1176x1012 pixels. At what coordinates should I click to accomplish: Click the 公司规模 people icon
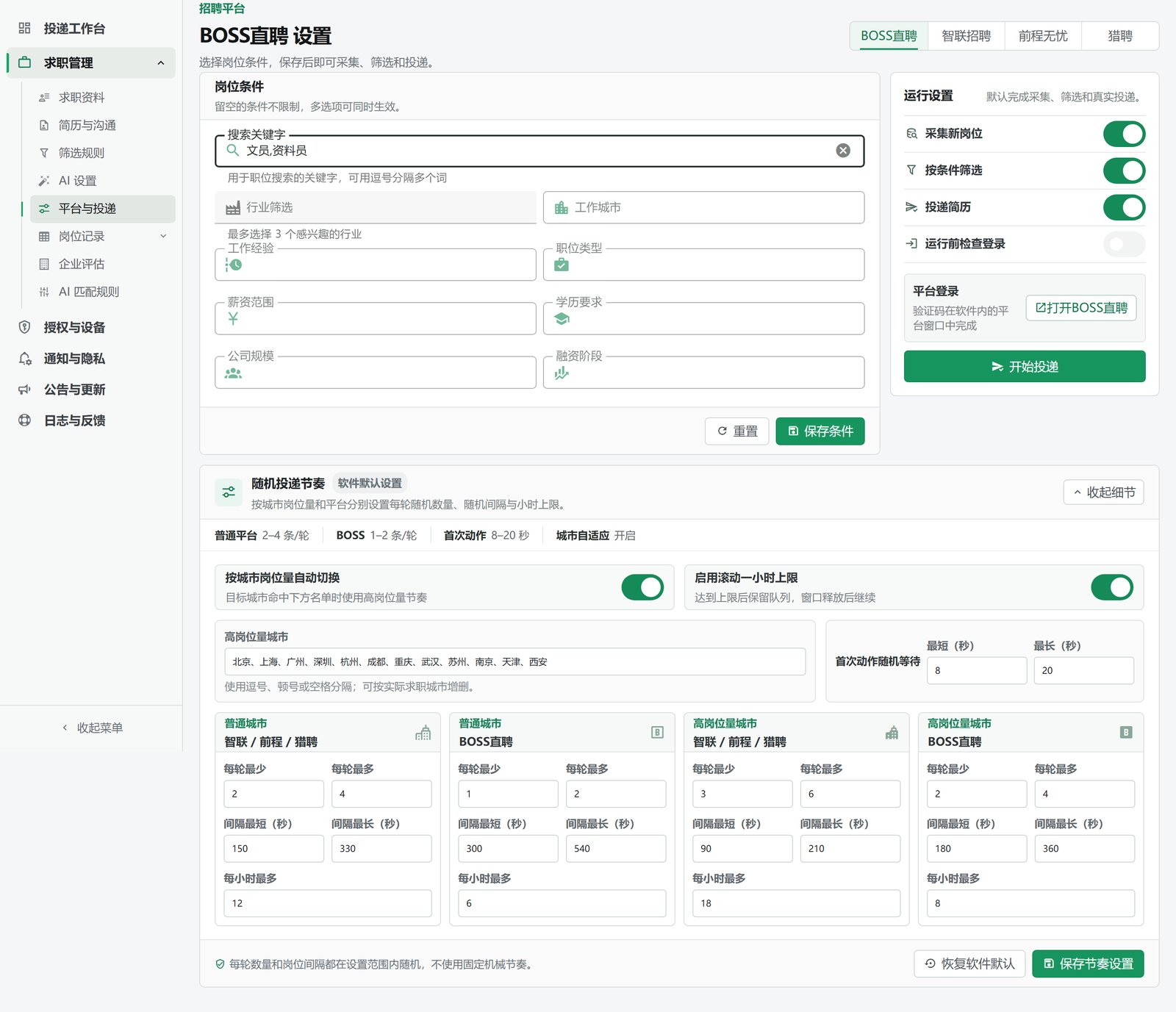233,373
